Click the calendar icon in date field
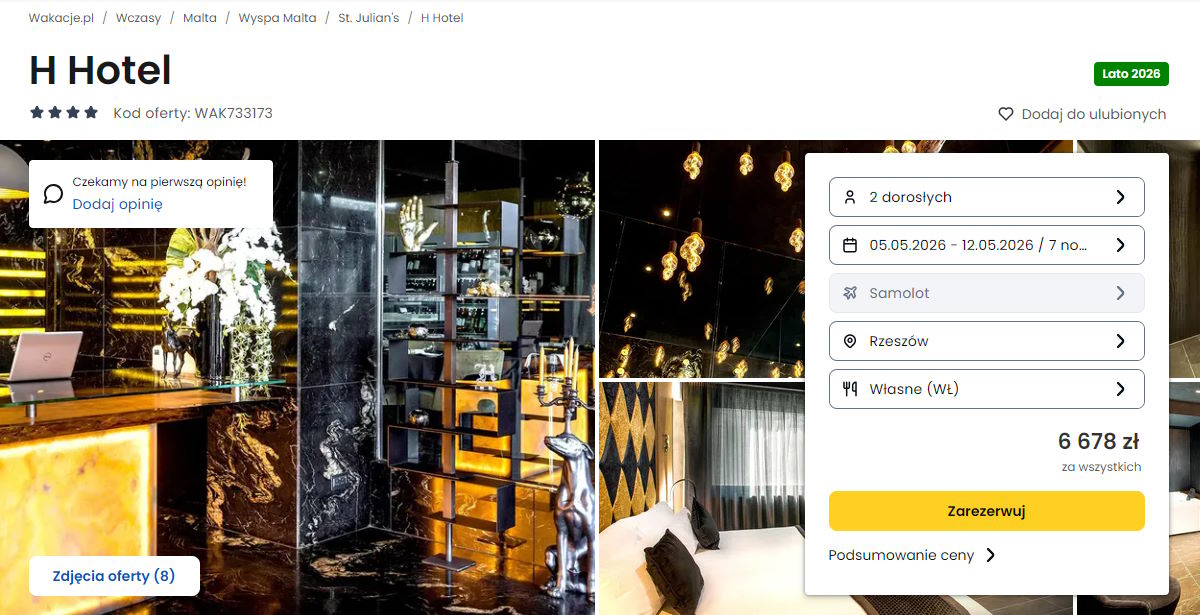This screenshot has width=1200, height=615. click(850, 245)
